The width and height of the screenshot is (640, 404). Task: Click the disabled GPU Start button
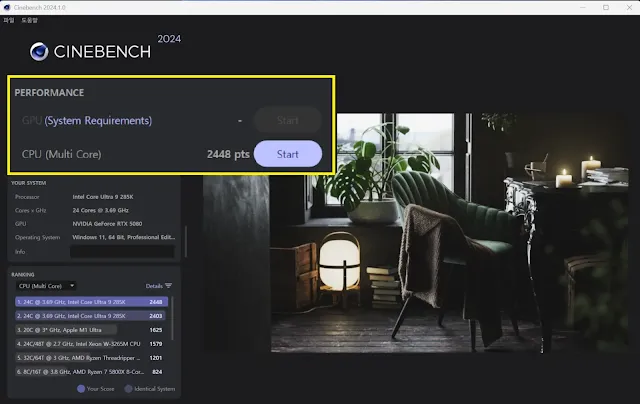click(288, 120)
